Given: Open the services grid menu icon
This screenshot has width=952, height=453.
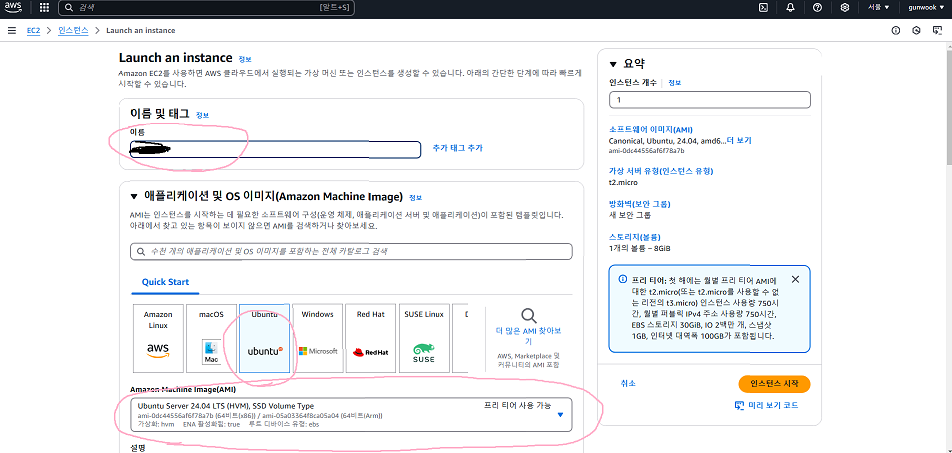Looking at the screenshot, I should [44, 7].
